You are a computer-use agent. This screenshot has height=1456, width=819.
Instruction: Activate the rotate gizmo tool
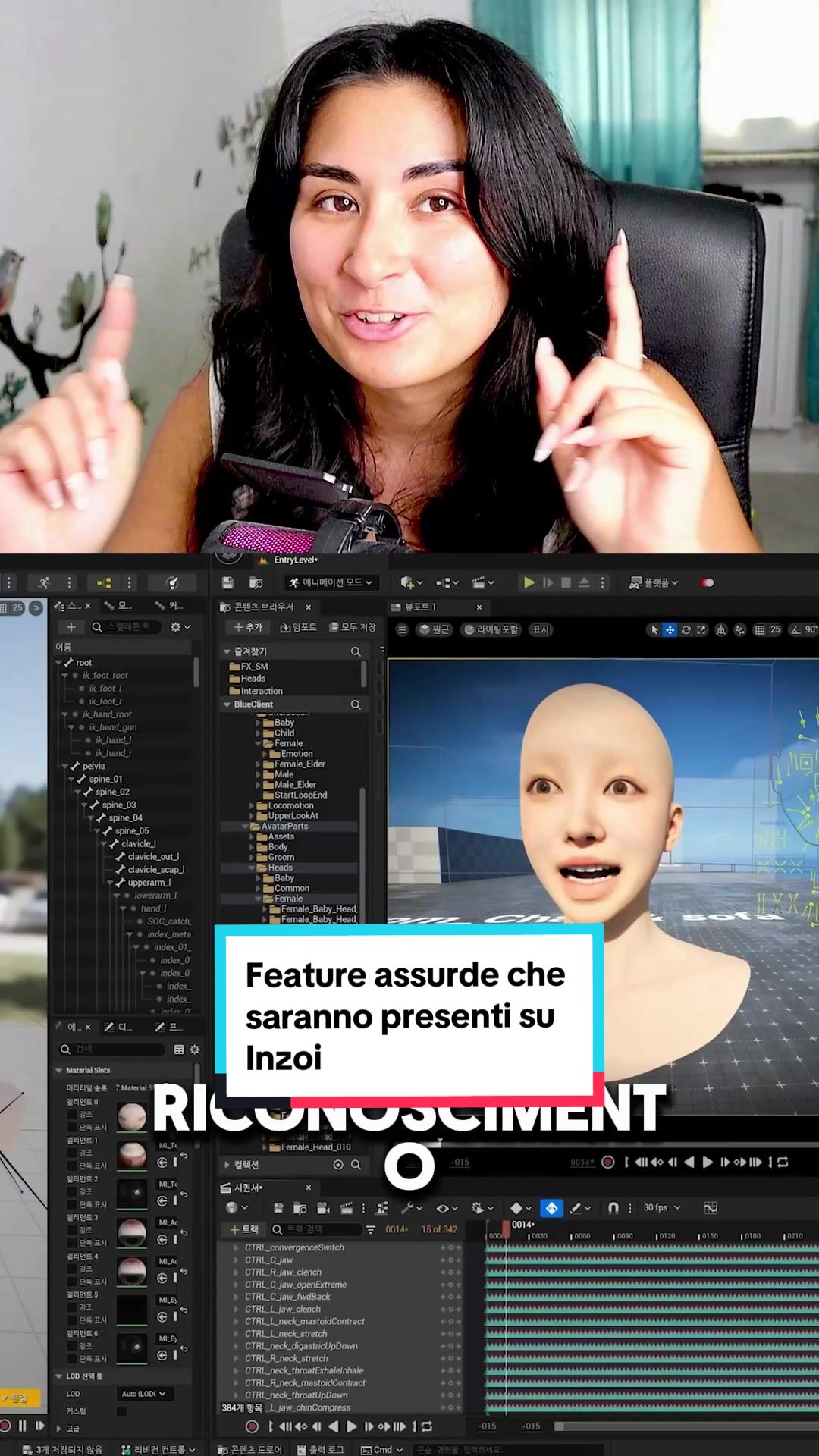tap(686, 629)
